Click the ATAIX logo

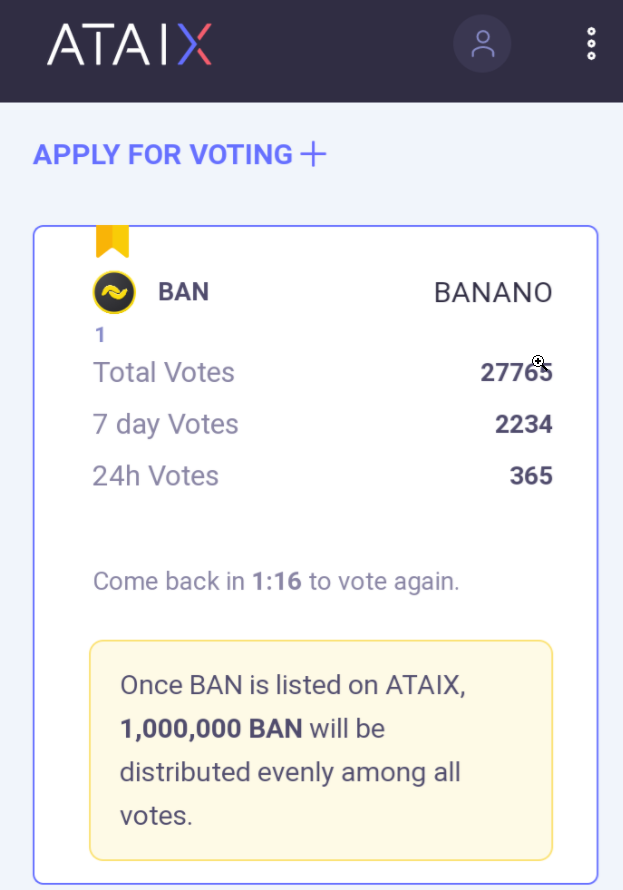pyautogui.click(x=129, y=44)
